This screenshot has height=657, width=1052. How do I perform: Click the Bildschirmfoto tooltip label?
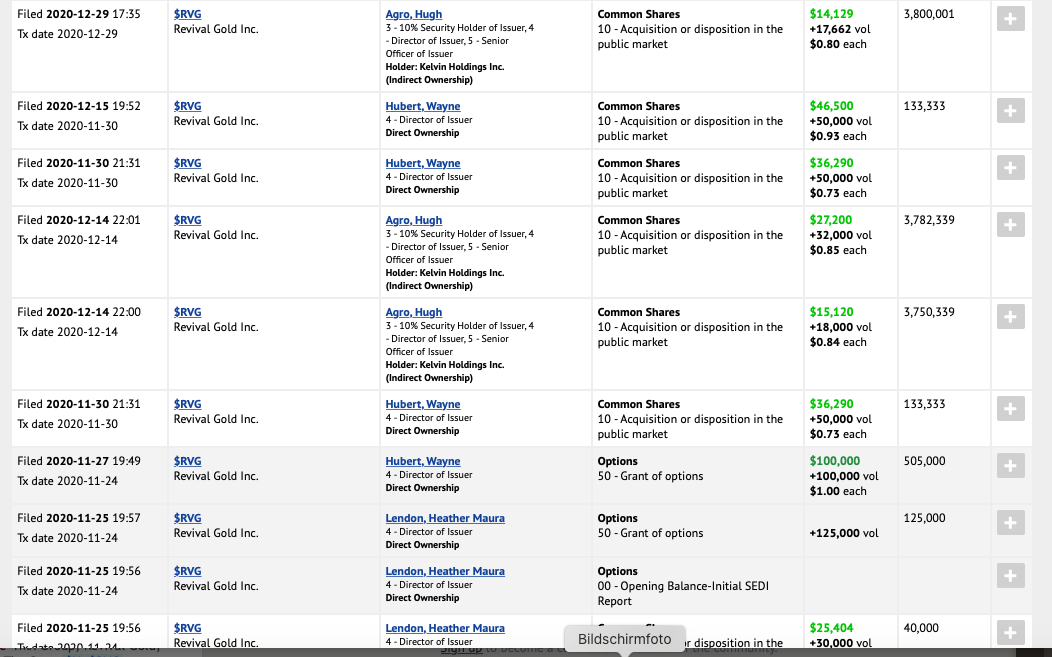coord(625,639)
